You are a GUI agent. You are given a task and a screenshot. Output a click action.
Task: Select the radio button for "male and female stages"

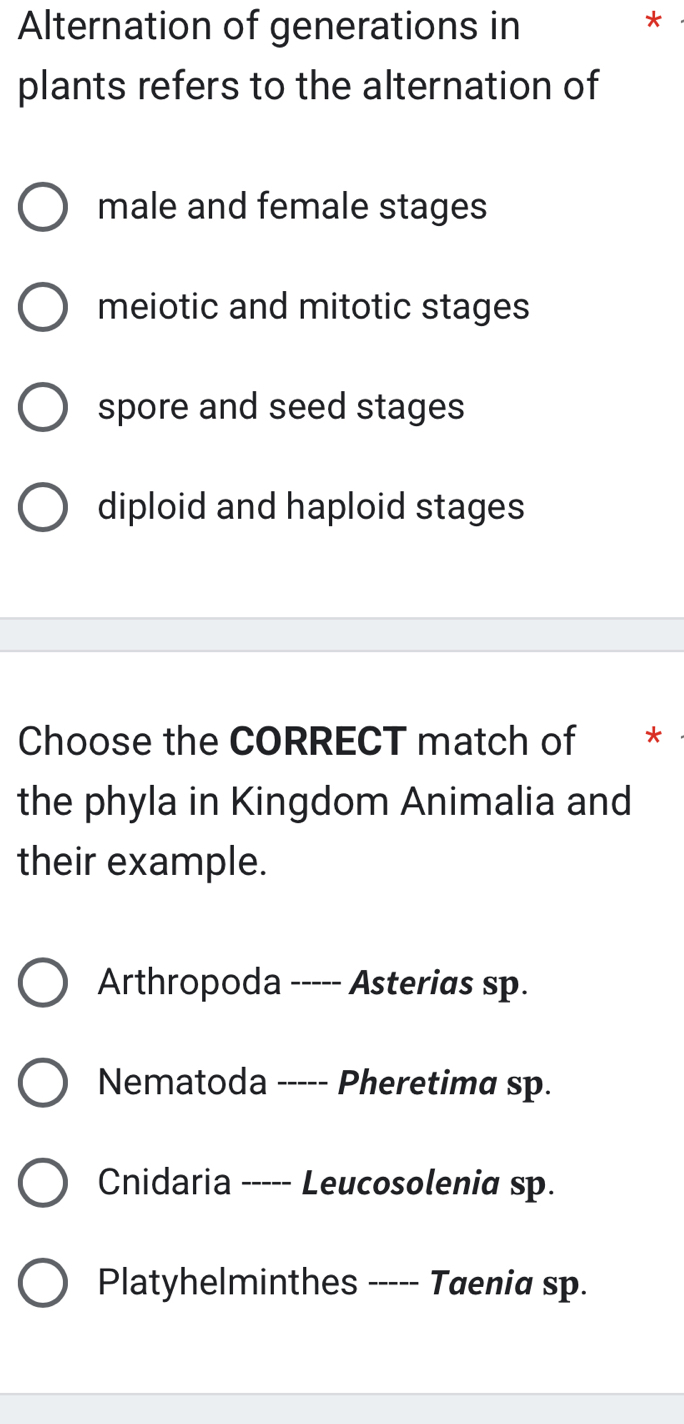[42, 207]
